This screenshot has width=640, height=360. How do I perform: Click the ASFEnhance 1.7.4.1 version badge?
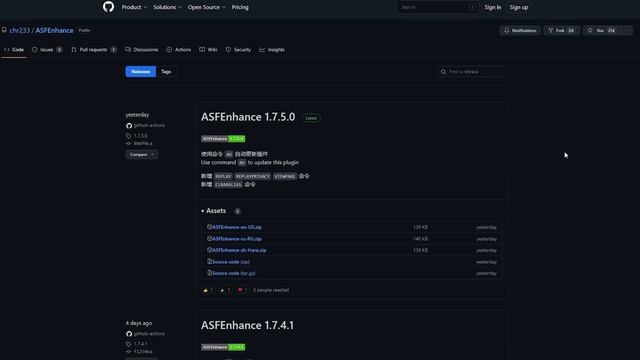(223, 347)
